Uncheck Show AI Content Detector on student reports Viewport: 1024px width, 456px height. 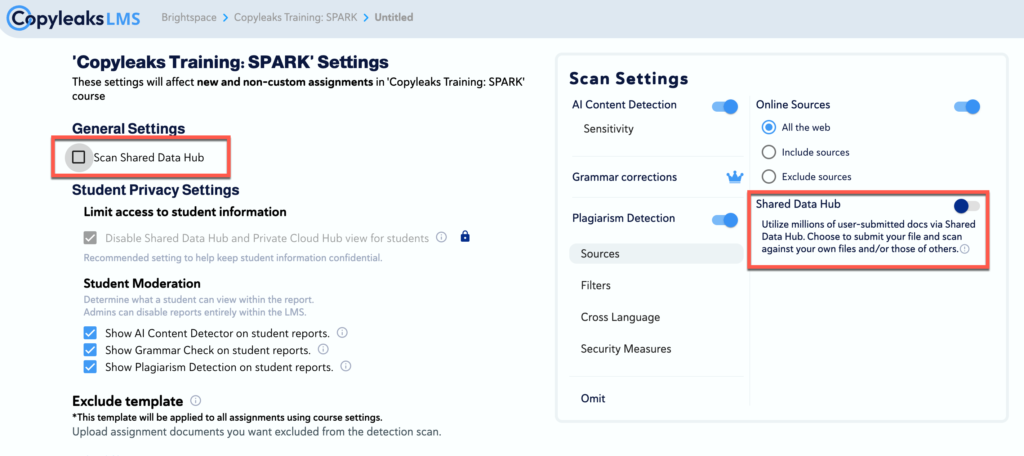(x=91, y=333)
